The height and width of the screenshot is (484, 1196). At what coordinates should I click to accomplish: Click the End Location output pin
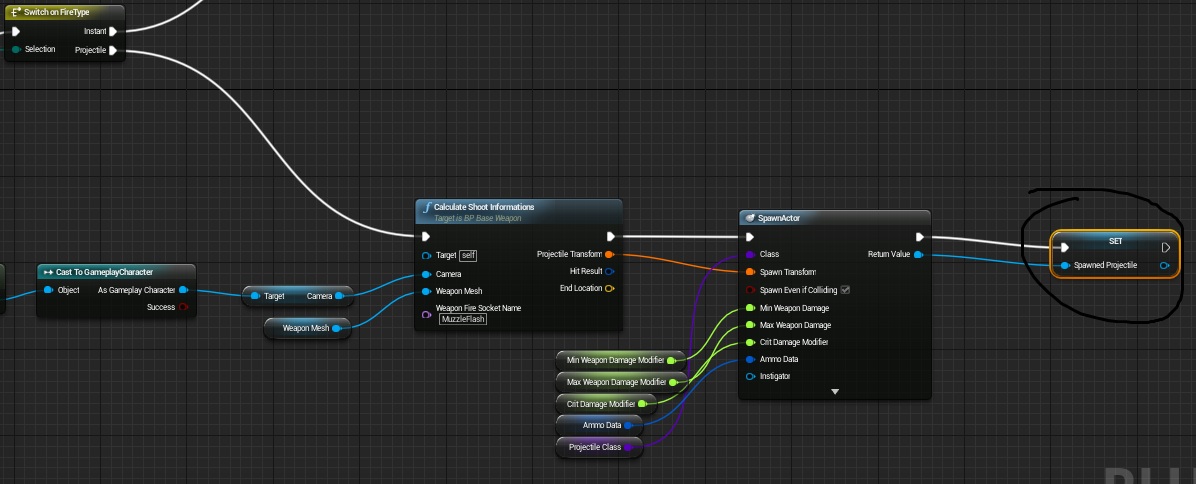(609, 288)
